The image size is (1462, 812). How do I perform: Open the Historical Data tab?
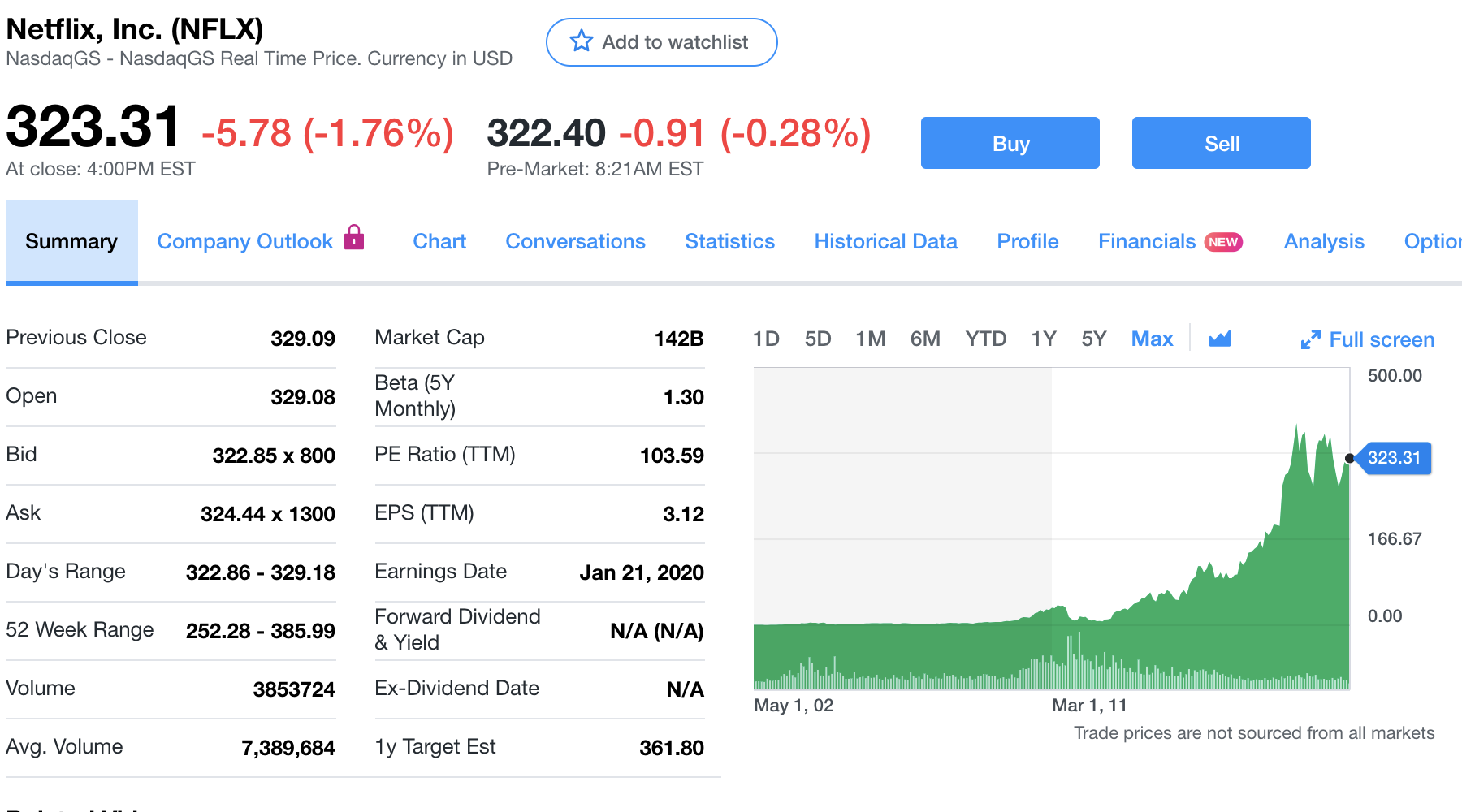pyautogui.click(x=885, y=242)
